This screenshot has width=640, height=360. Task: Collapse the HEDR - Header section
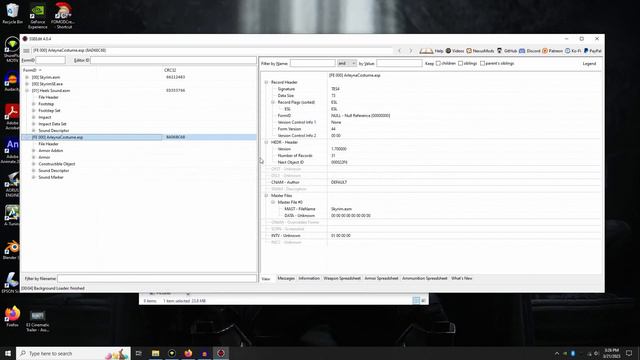click(267, 142)
